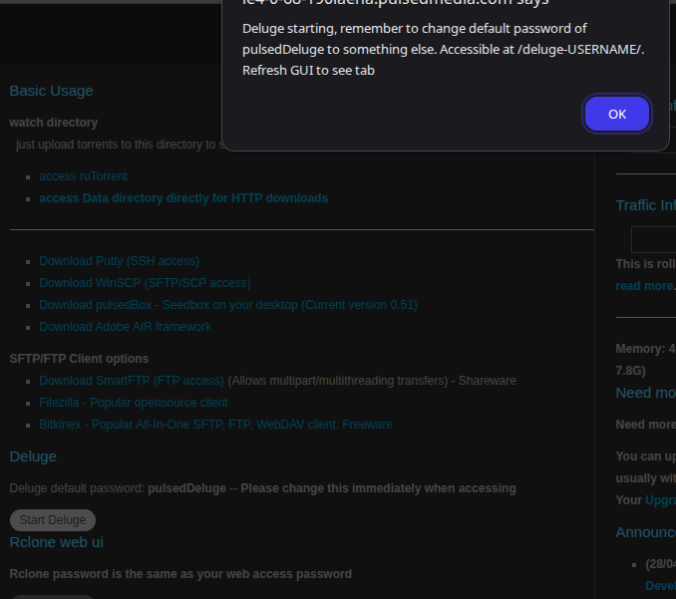
Task: Open the Filezilla opensource client link
Action: tap(133, 403)
